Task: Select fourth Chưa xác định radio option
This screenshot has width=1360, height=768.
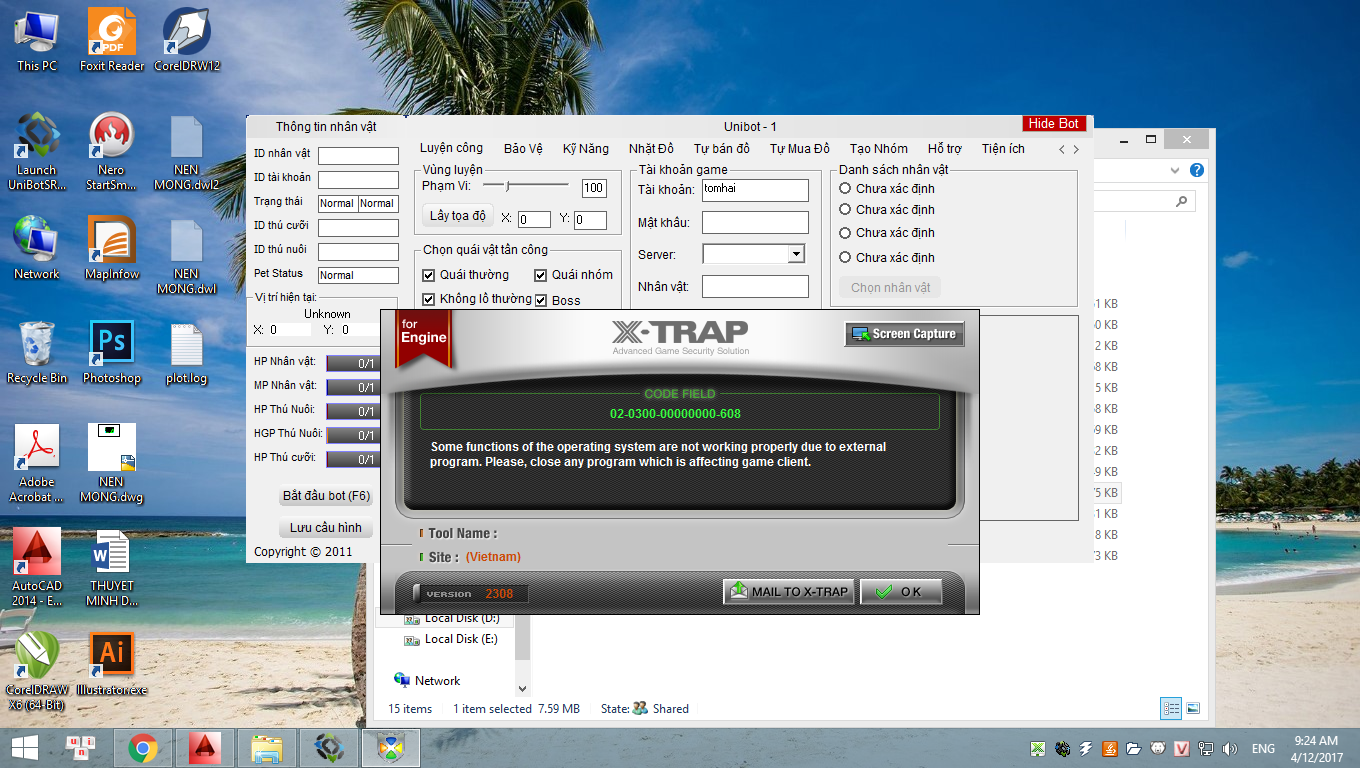Action: pyautogui.click(x=845, y=257)
